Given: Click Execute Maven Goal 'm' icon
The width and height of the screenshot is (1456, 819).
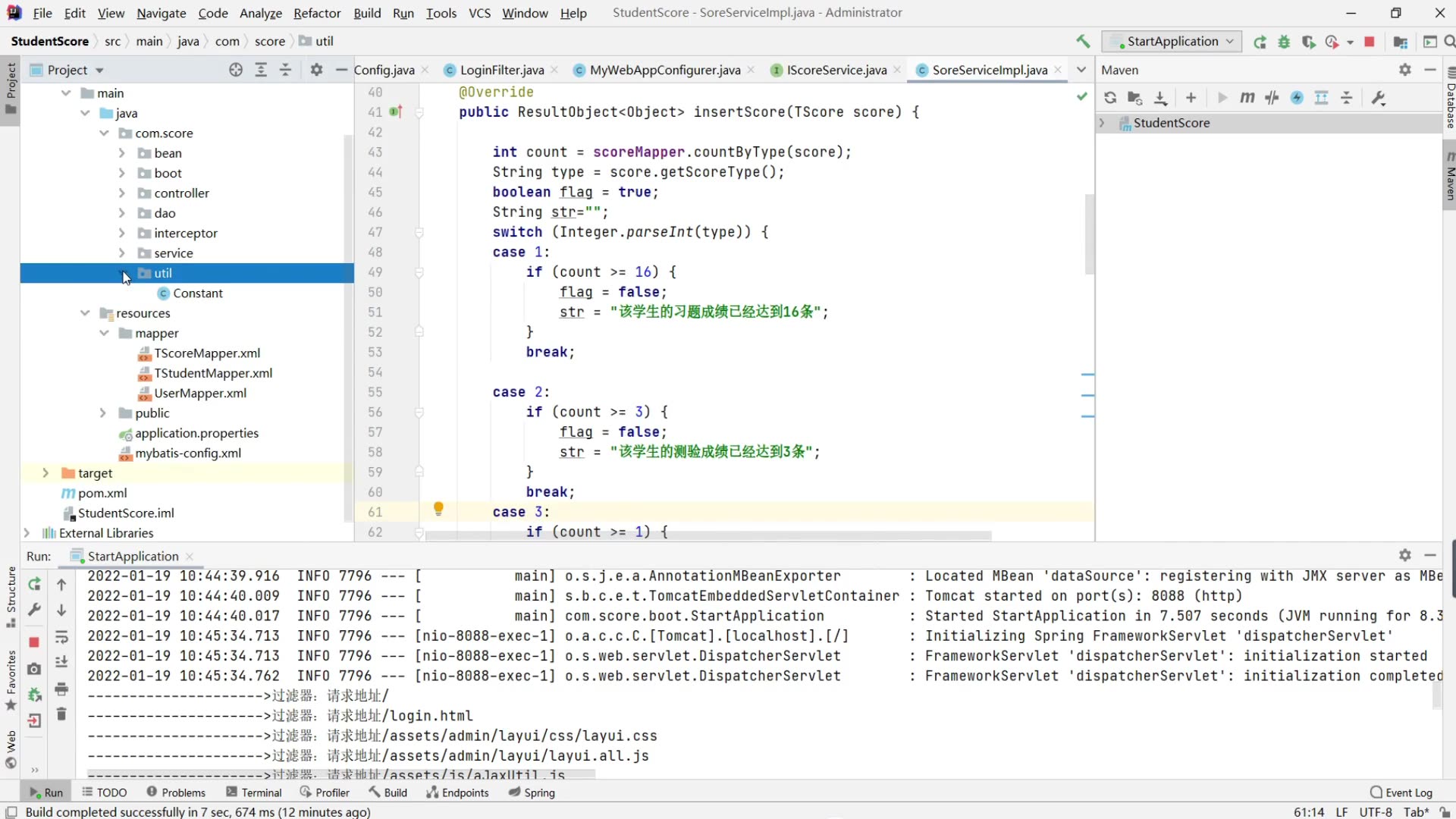Looking at the screenshot, I should (1247, 98).
